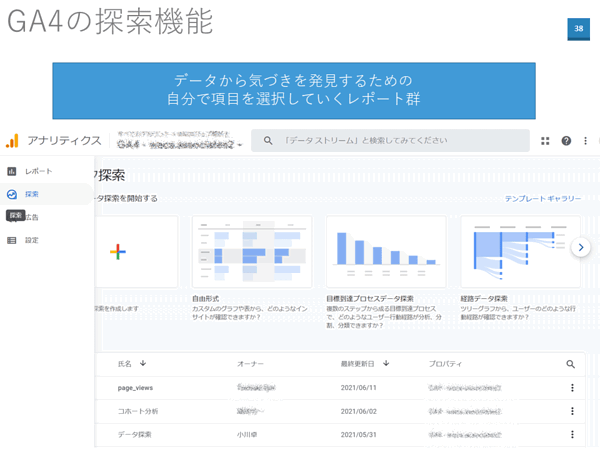Open more options for page_views row
The height and width of the screenshot is (450, 600).
tap(572, 388)
